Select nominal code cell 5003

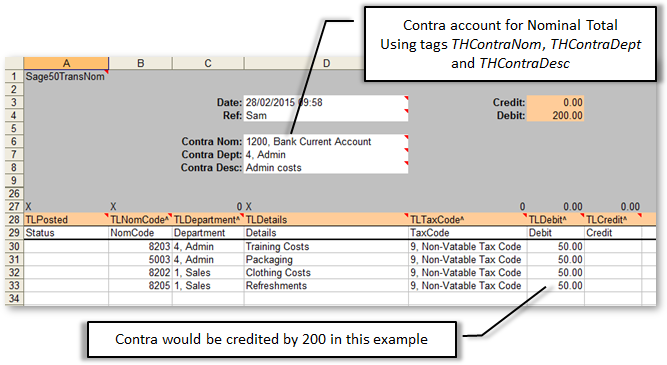140,259
